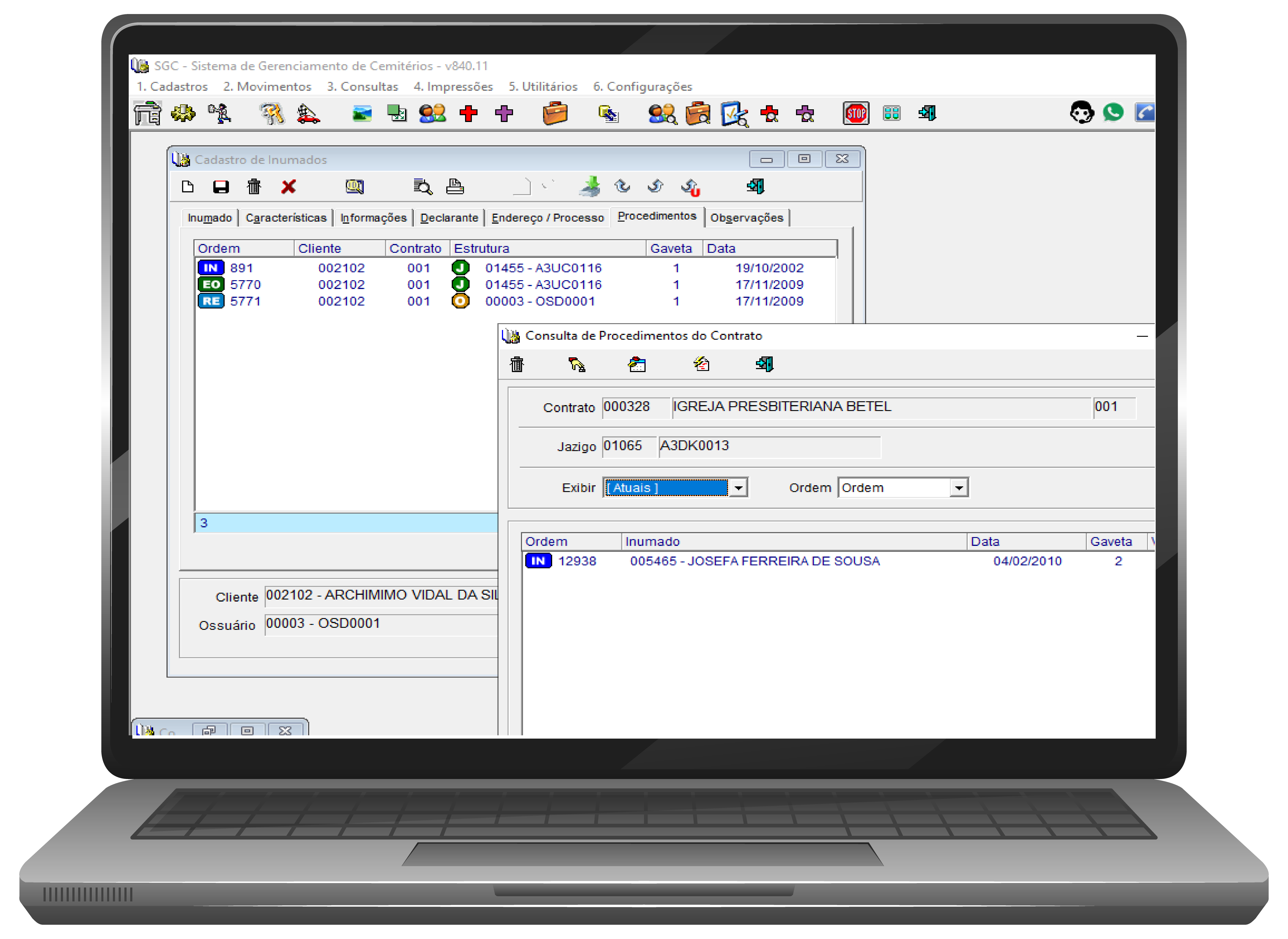1288x939 pixels.
Task: Click the plain purple cross toolbar icon
Action: coord(504,113)
